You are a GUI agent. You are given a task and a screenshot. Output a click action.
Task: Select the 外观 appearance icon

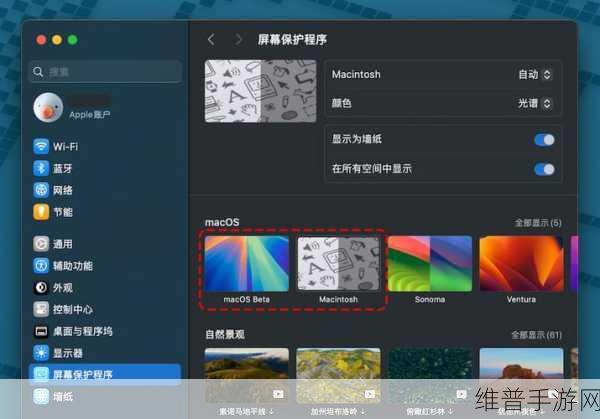41,287
